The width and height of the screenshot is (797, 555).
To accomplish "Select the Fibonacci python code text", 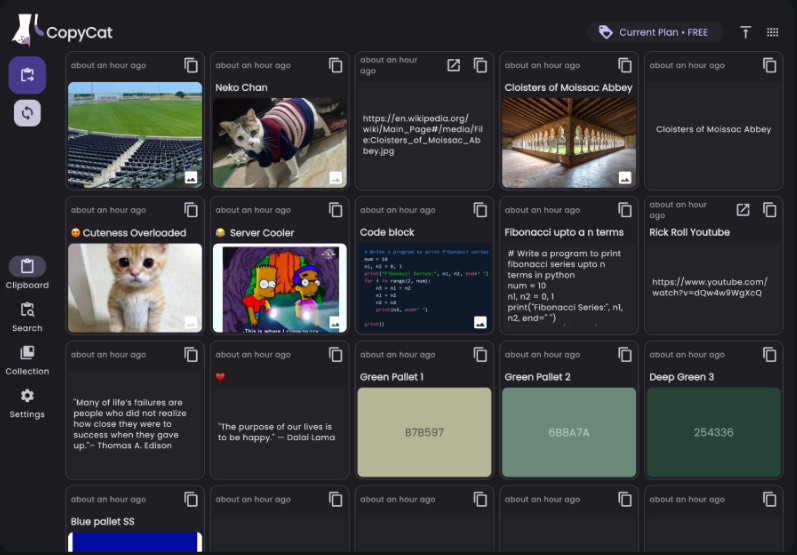I will (x=565, y=286).
